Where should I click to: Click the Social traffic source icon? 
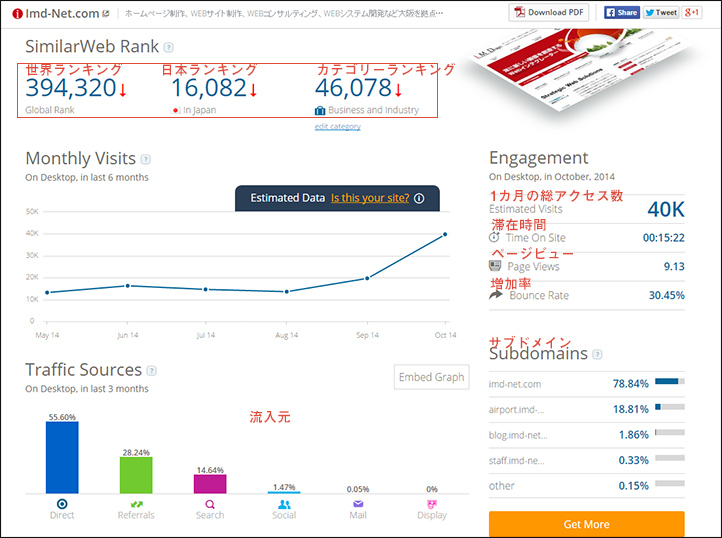(284, 504)
